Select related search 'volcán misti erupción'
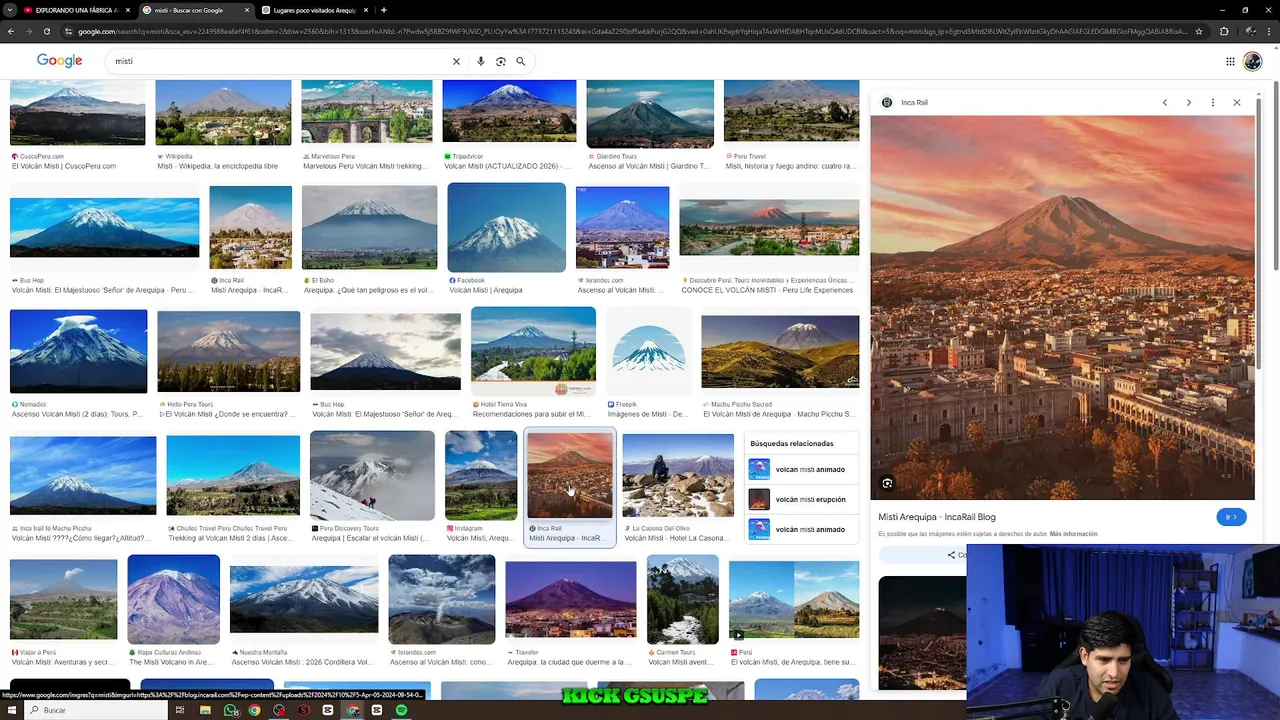1280x720 pixels. point(802,499)
